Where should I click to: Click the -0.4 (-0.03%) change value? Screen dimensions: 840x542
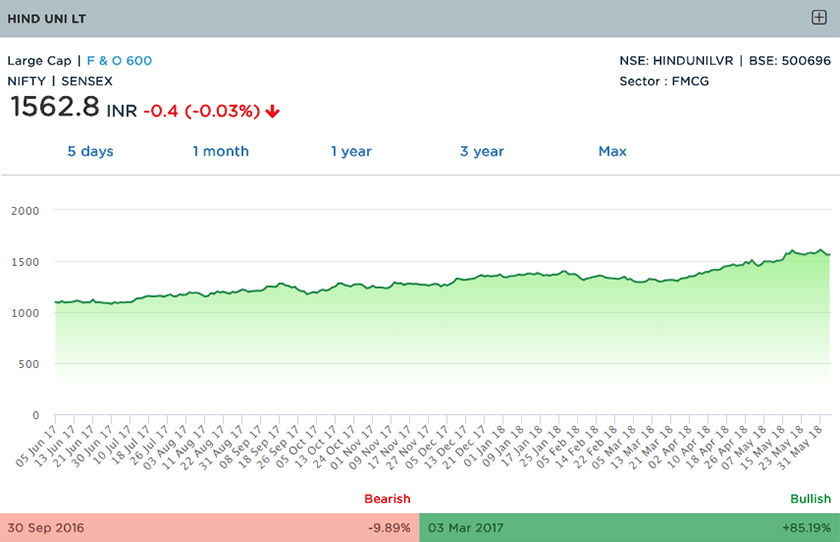[201, 111]
